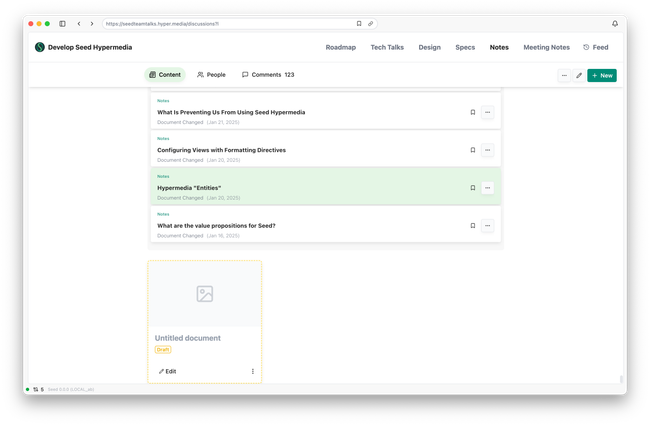The height and width of the screenshot is (425, 650).
Task: Toggle the sidebar panel icon
Action: coord(62,23)
